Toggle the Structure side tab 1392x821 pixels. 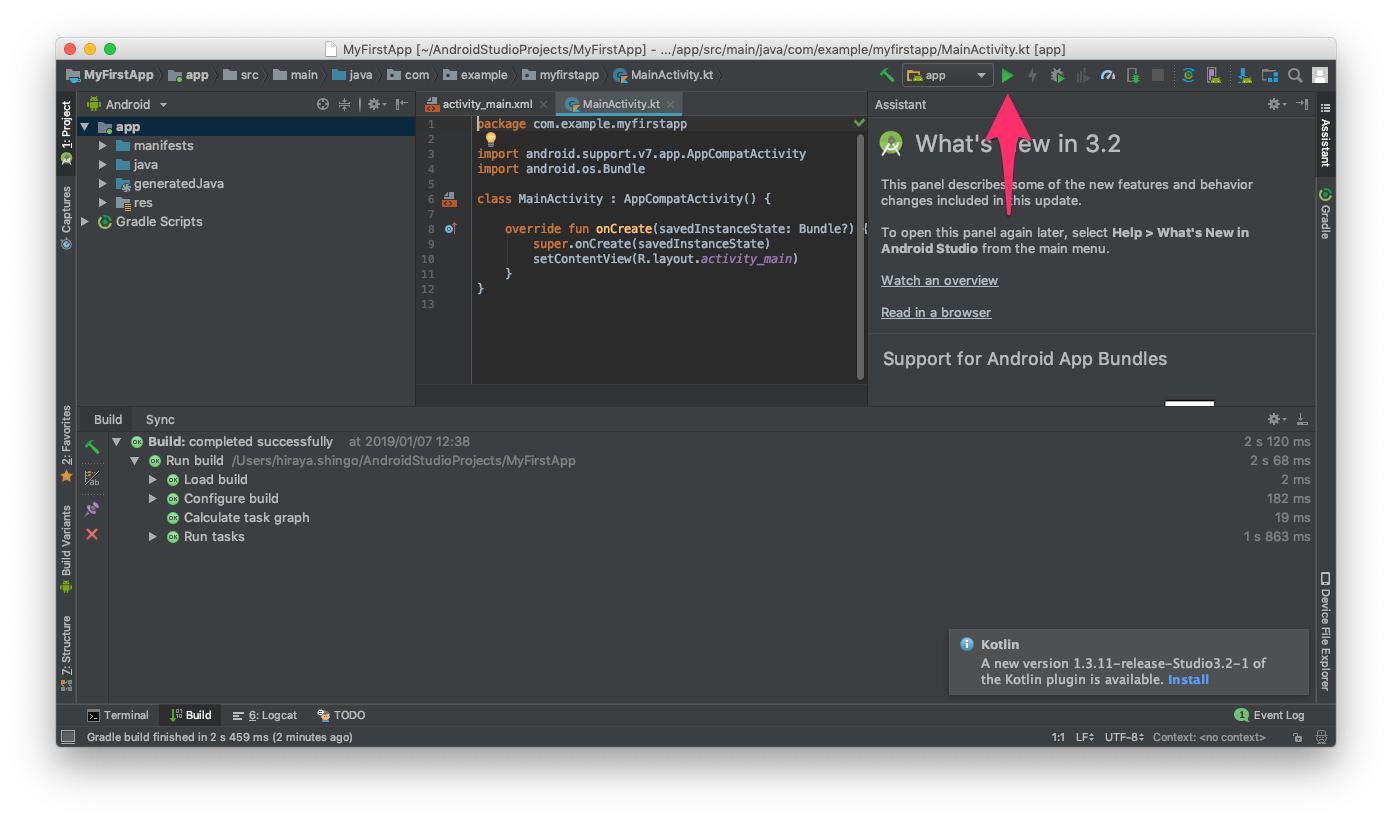click(x=66, y=653)
